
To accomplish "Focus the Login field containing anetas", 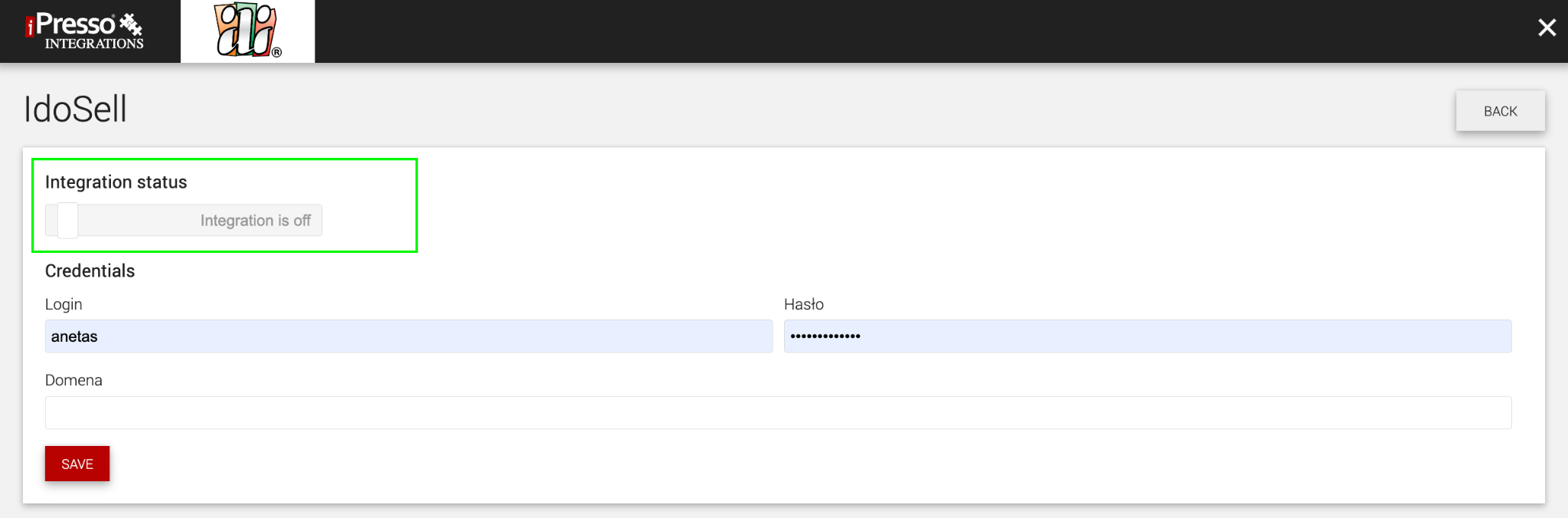I will (409, 336).
